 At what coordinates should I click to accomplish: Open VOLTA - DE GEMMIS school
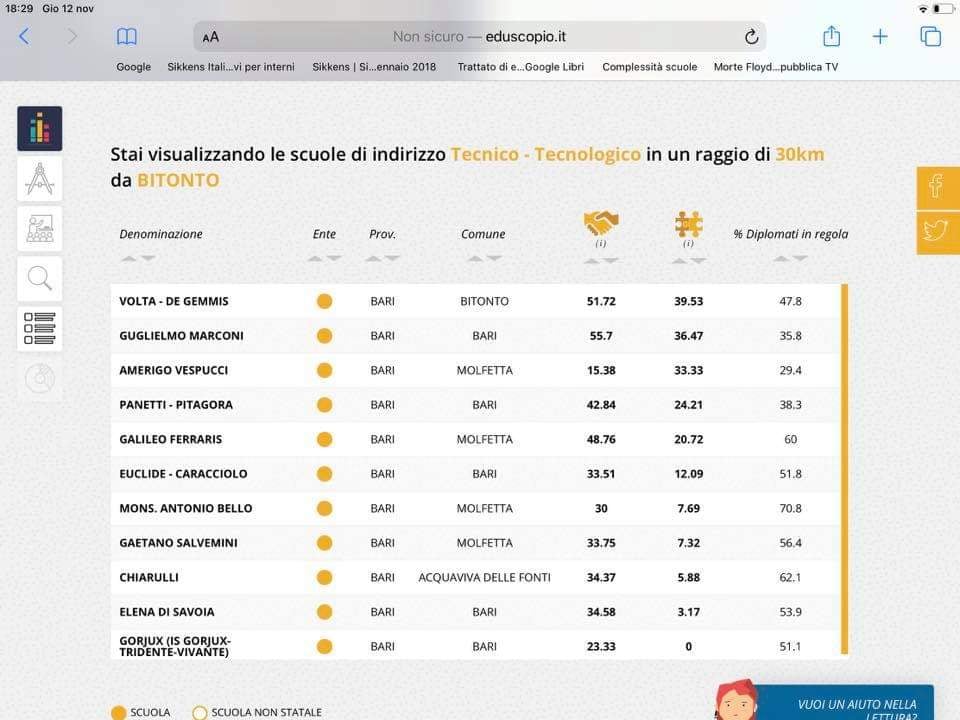tap(174, 301)
